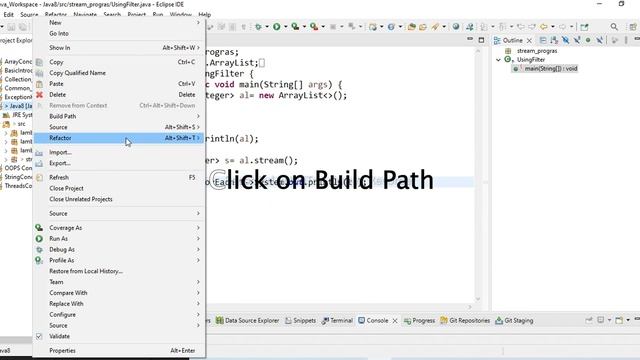Minimize the editor area

[470, 40]
